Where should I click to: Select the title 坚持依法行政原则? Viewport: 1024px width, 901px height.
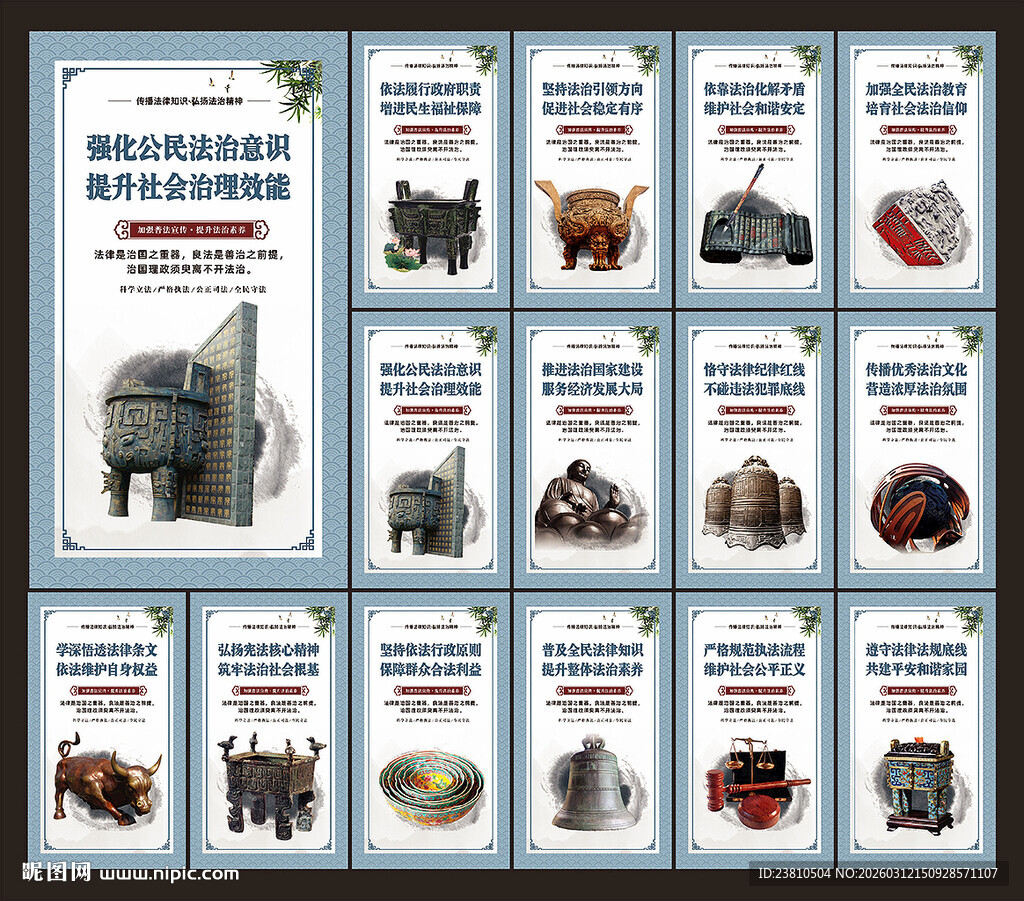(431, 650)
